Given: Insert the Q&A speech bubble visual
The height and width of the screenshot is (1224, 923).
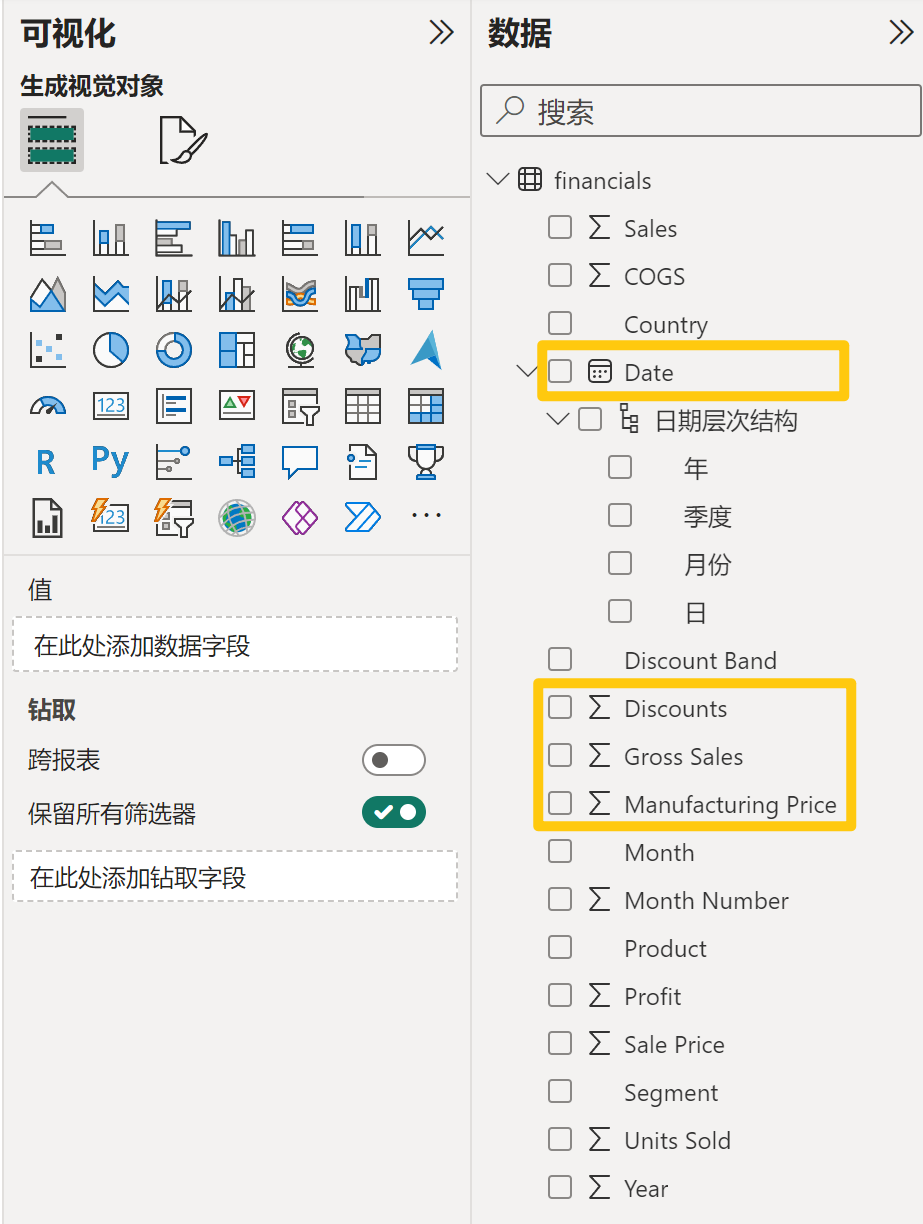Looking at the screenshot, I should point(300,462).
